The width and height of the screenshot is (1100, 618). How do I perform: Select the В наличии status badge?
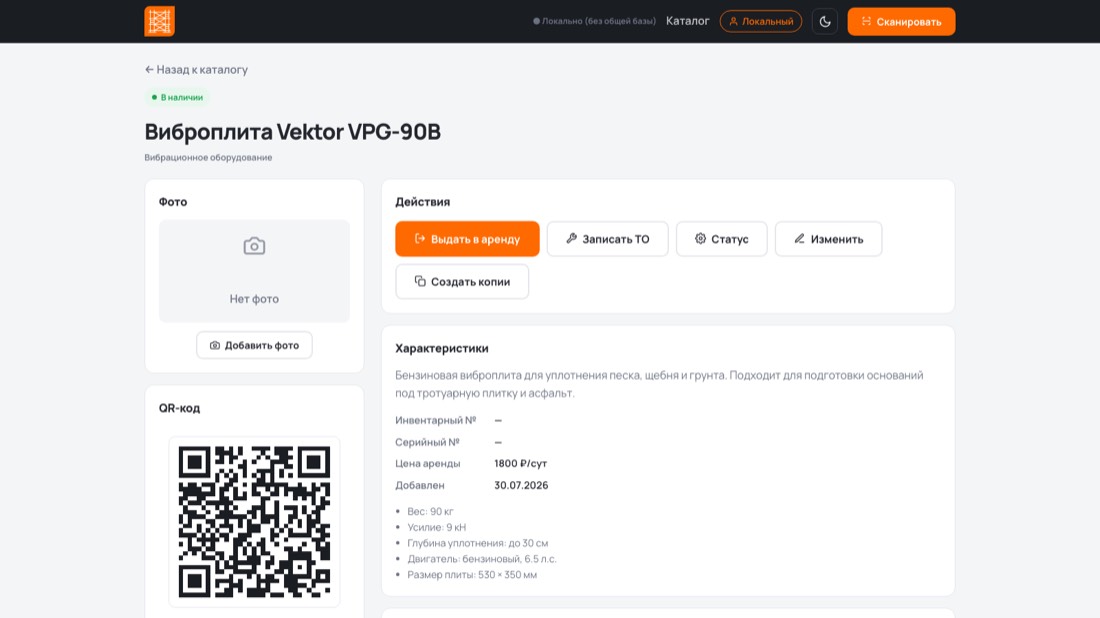[177, 97]
